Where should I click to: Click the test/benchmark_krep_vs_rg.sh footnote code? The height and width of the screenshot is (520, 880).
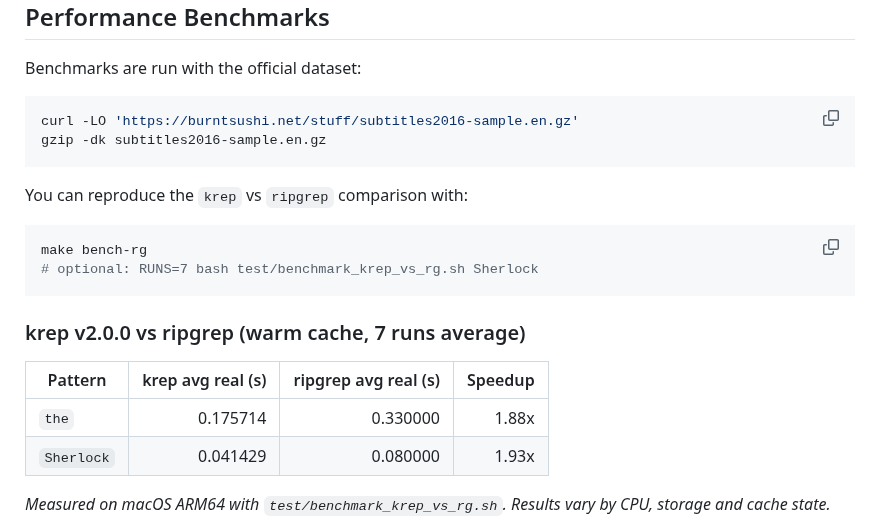click(x=383, y=506)
